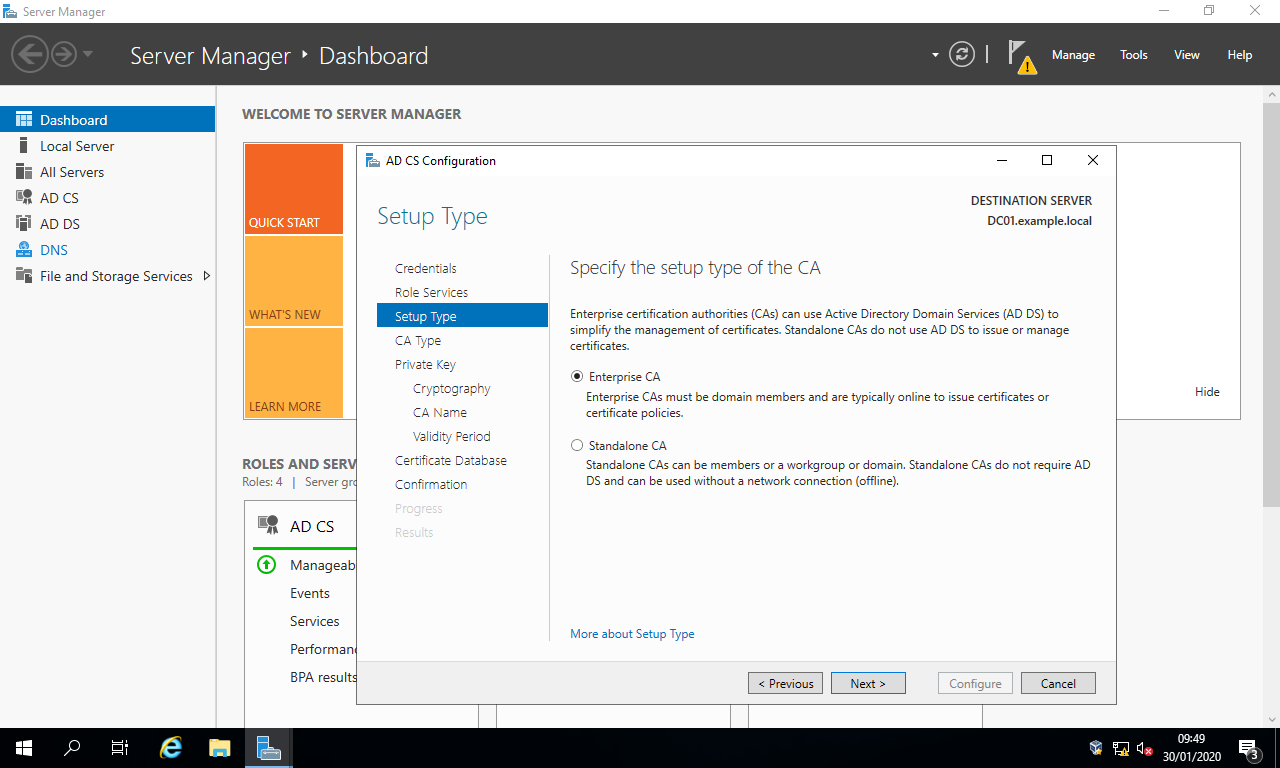This screenshot has height=768, width=1280.
Task: Open the Action Center notification icon
Action: coord(1248,748)
